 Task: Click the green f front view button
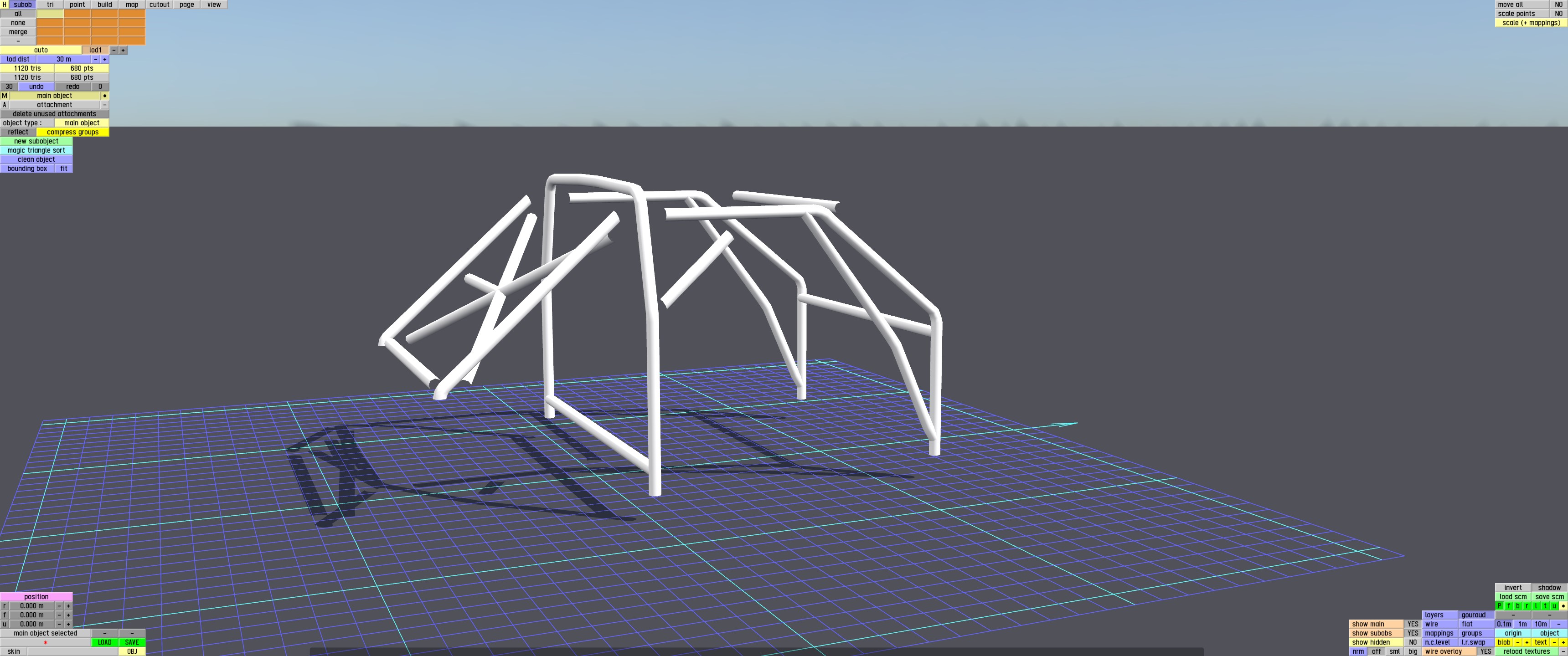(x=1509, y=606)
